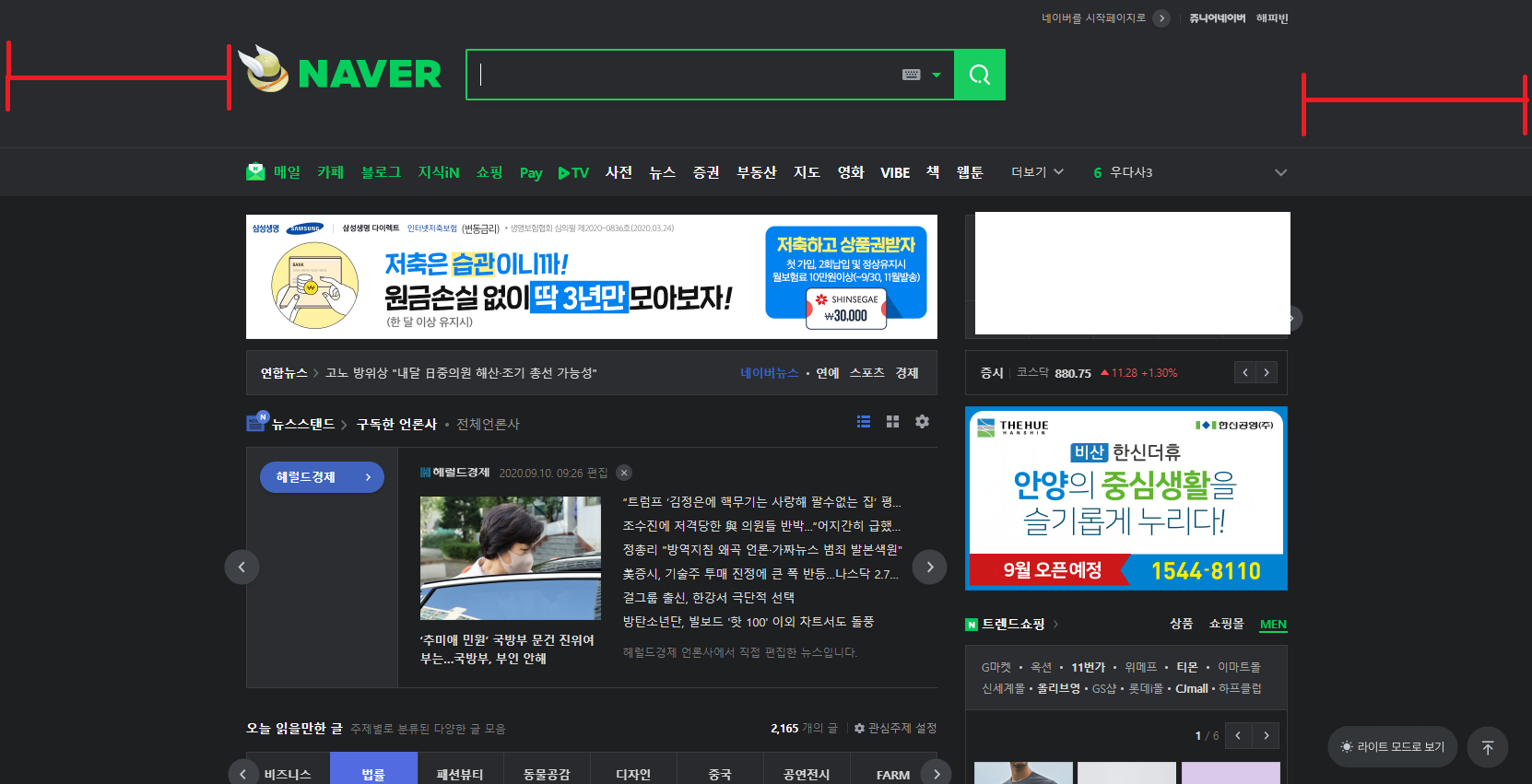
Task: Click the 뉴스스탠드 icon
Action: pos(257,422)
